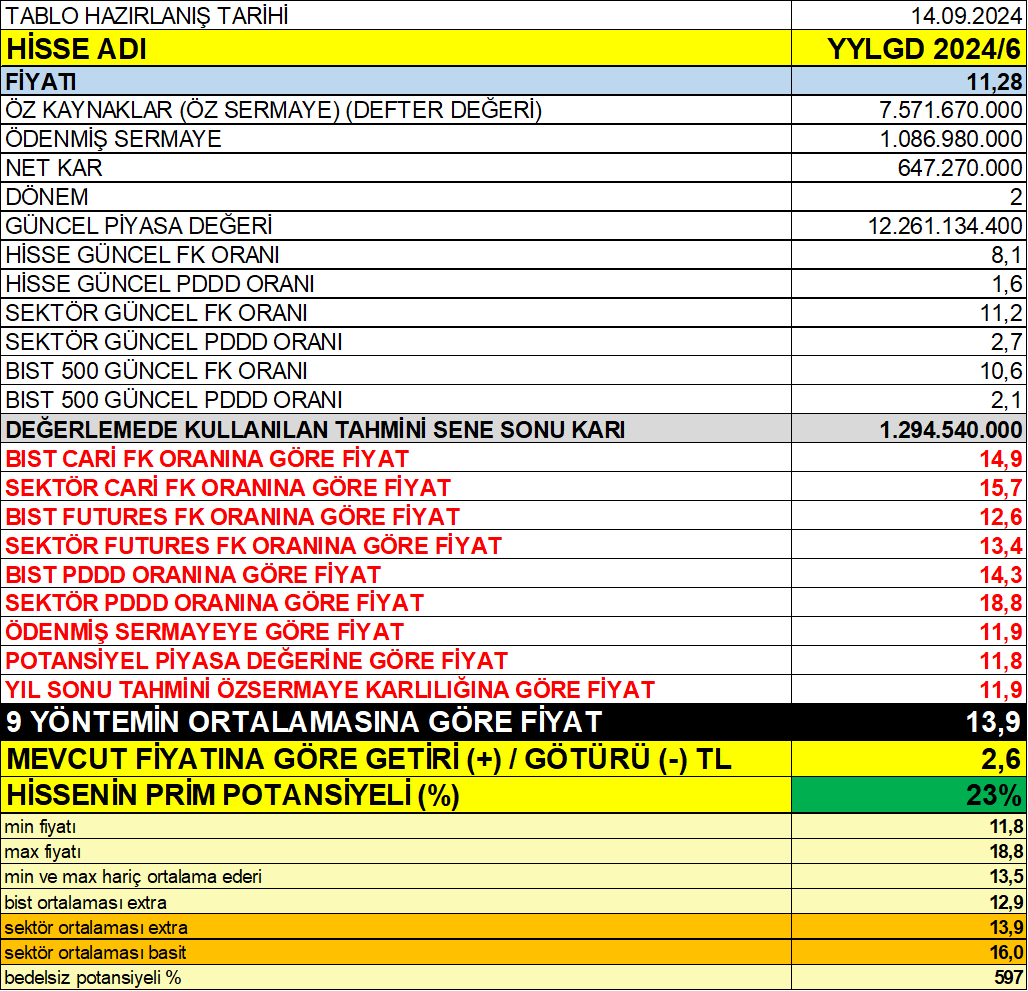Image resolution: width=1028 pixels, height=991 pixels.
Task: Select SEKTÖR GÜNCEL PDDD ORANI label
Action: coord(174,341)
